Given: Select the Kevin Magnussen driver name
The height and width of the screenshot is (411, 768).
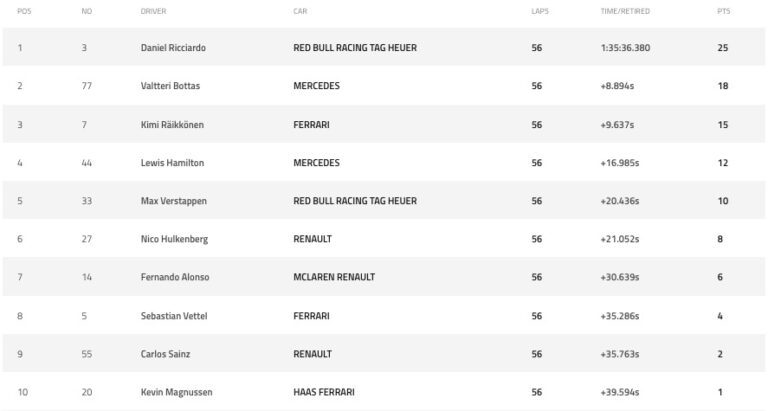Looking at the screenshot, I should coord(176,392).
